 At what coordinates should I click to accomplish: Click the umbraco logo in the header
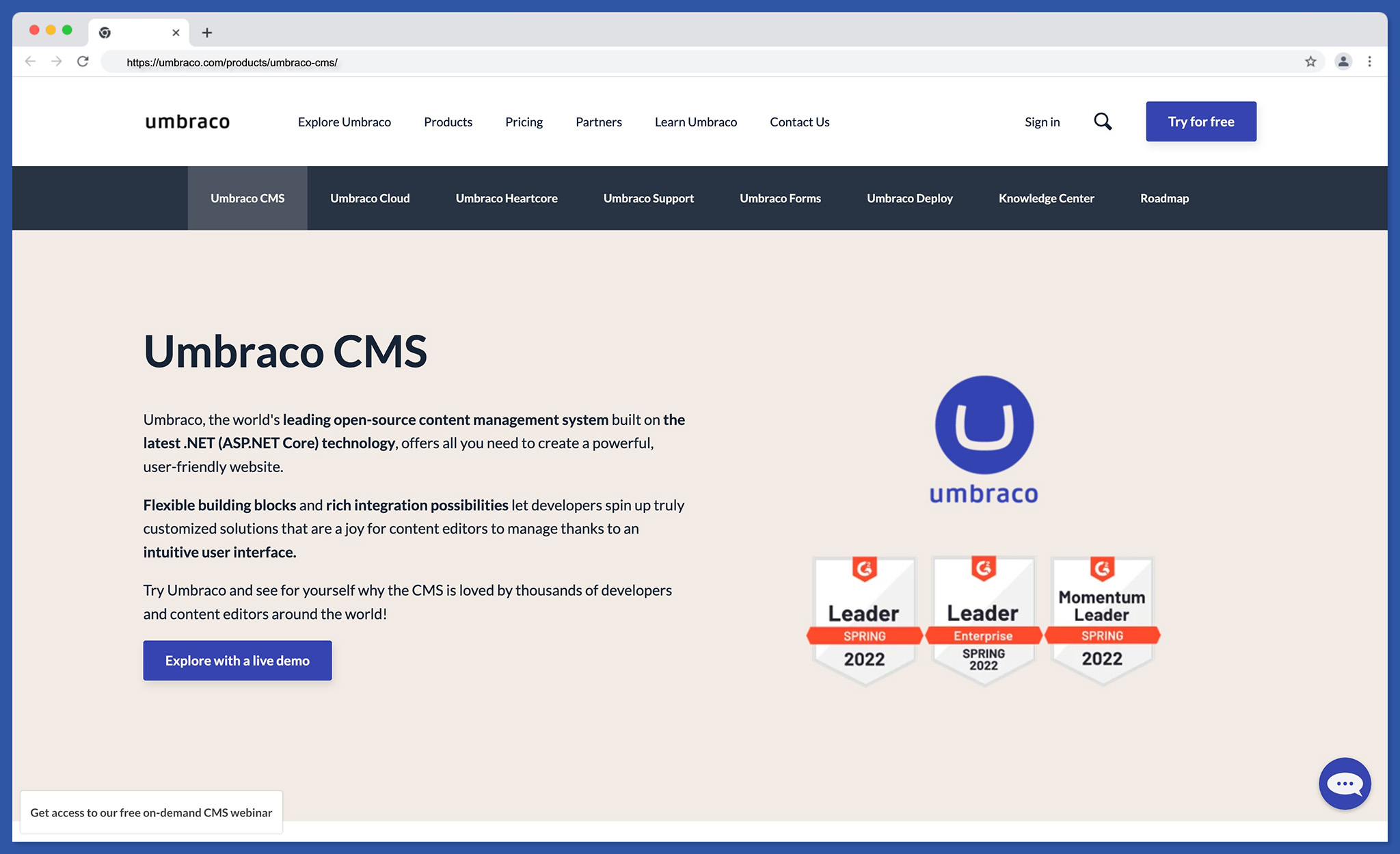187,122
